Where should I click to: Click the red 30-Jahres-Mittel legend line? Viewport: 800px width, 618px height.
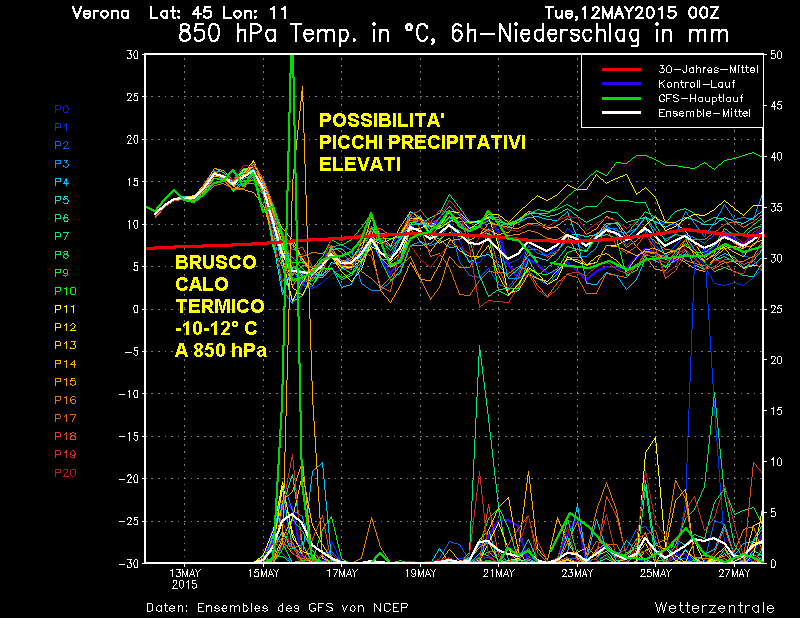[x=621, y=69]
